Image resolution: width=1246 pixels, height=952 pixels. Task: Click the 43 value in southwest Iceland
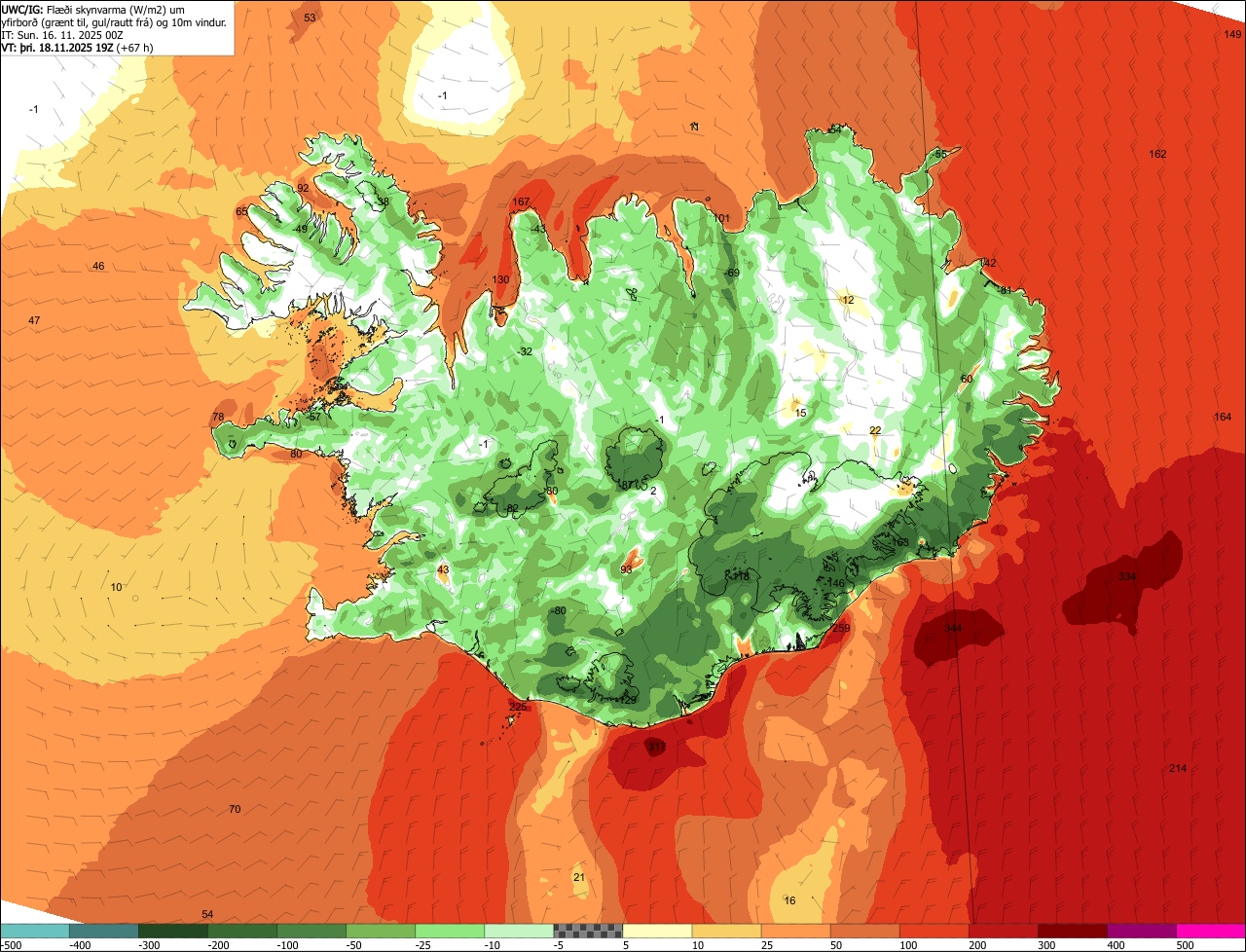[443, 570]
